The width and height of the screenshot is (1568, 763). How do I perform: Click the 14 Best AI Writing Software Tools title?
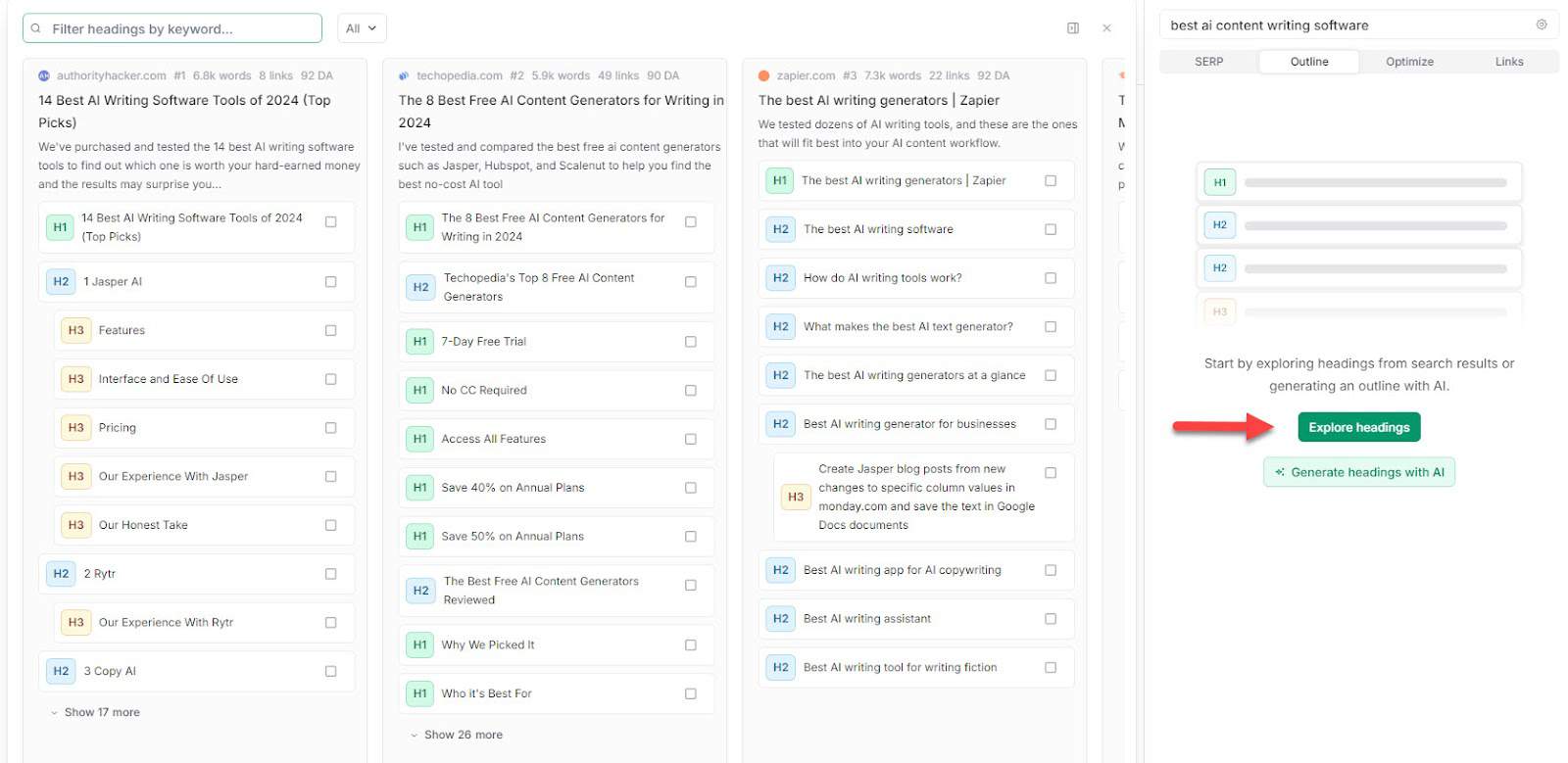(184, 112)
